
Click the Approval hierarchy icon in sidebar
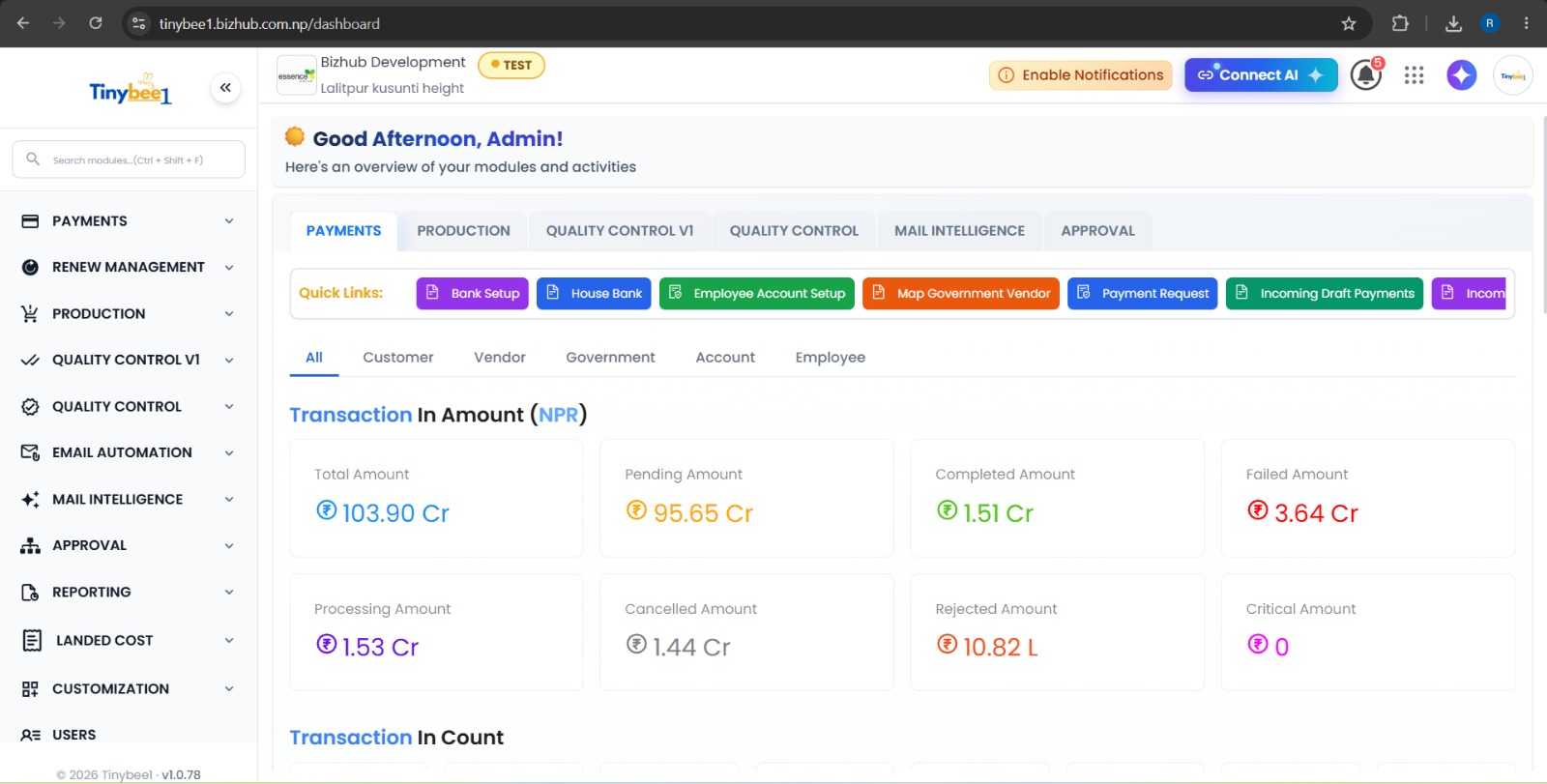[x=30, y=546]
